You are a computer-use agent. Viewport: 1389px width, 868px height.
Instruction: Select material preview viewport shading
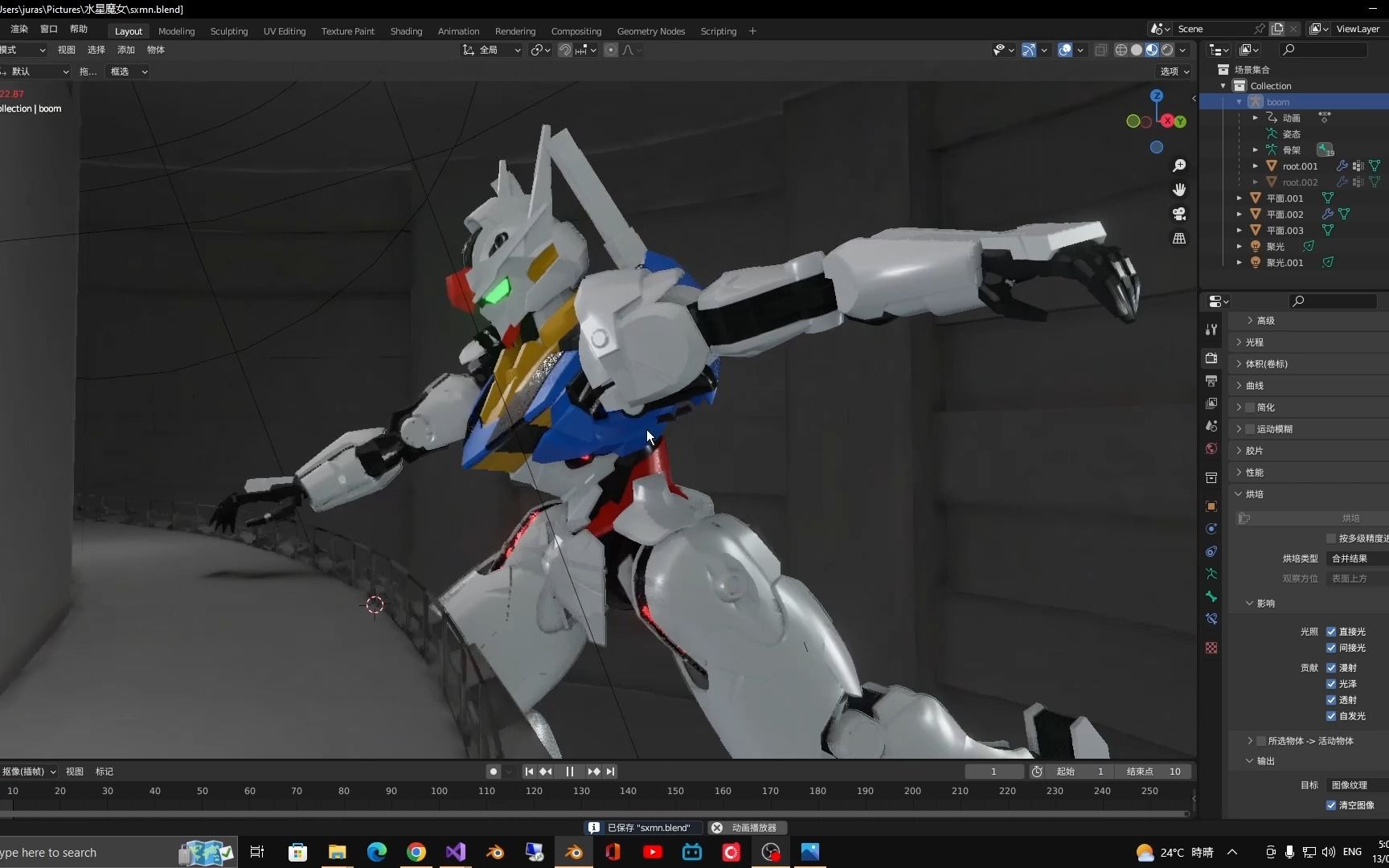pyautogui.click(x=1152, y=50)
